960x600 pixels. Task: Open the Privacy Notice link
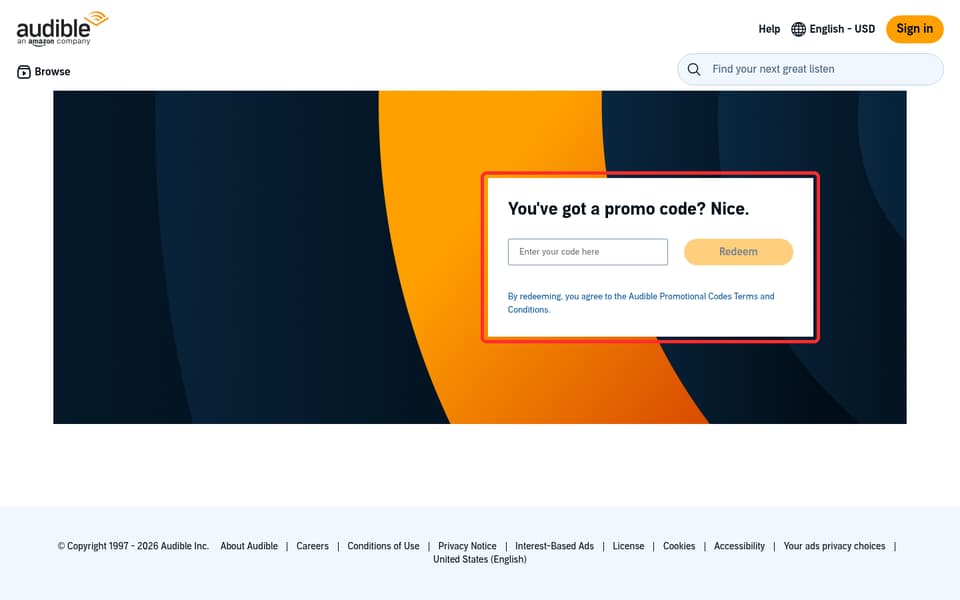[467, 546]
